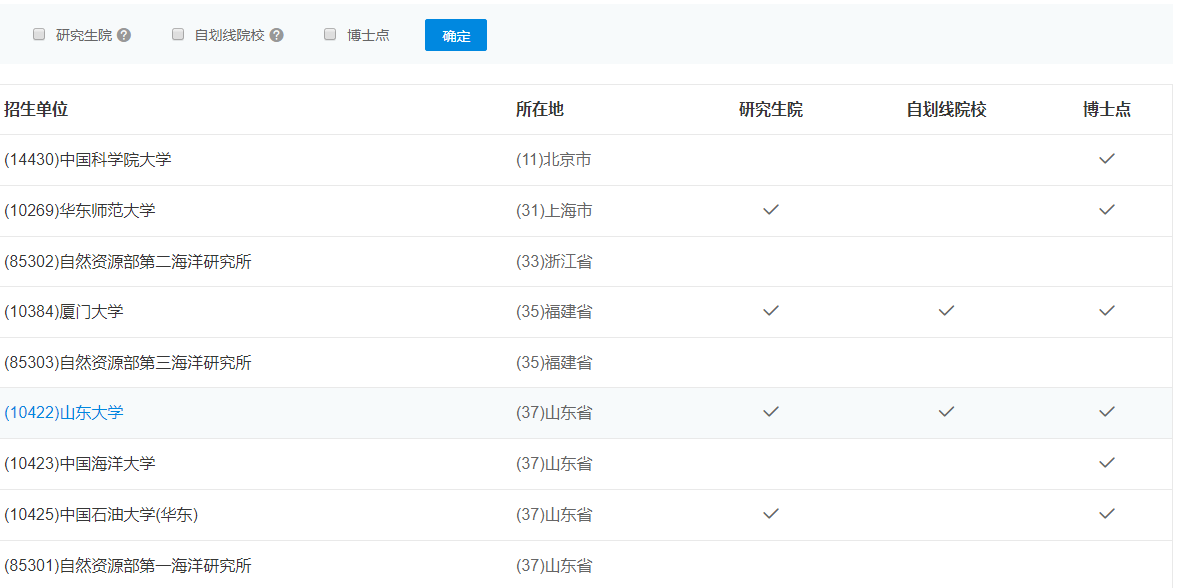Click the 研究生院 checkmark for 中国石油大学(华东)
1194x588 pixels.
(x=770, y=514)
